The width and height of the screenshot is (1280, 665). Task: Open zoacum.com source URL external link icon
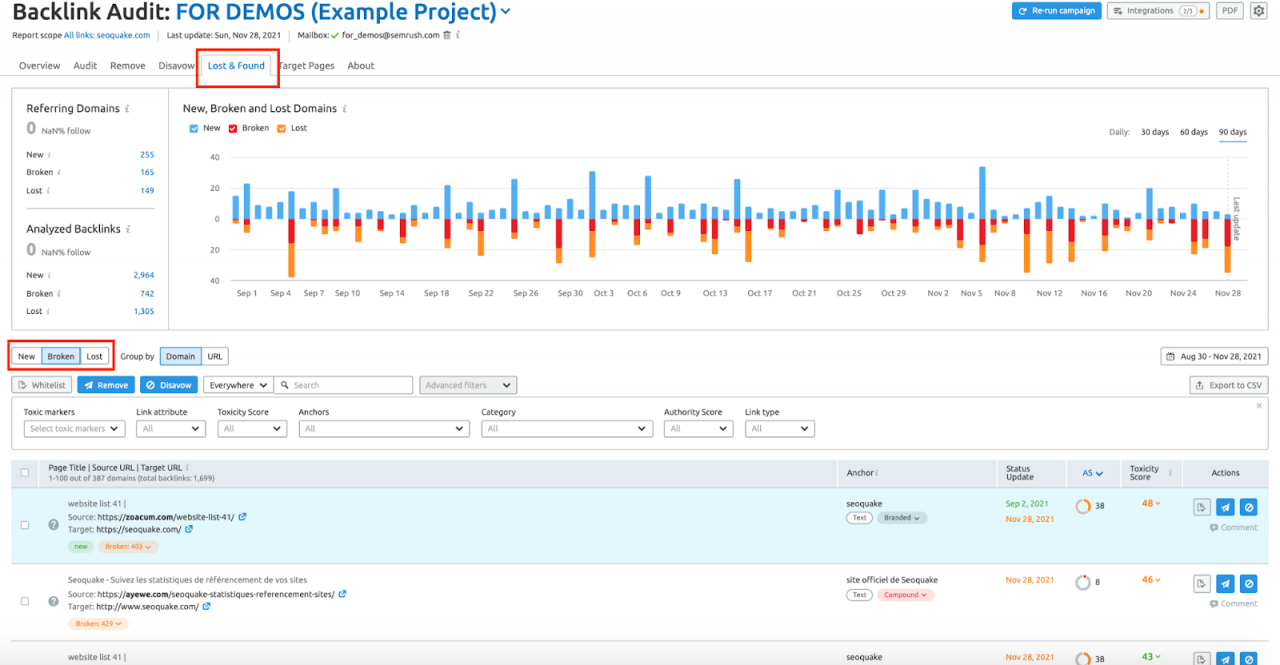(242, 517)
